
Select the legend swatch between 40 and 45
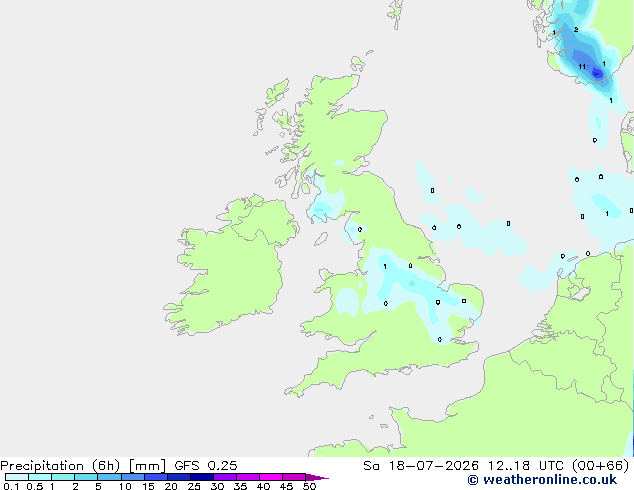click(271, 477)
